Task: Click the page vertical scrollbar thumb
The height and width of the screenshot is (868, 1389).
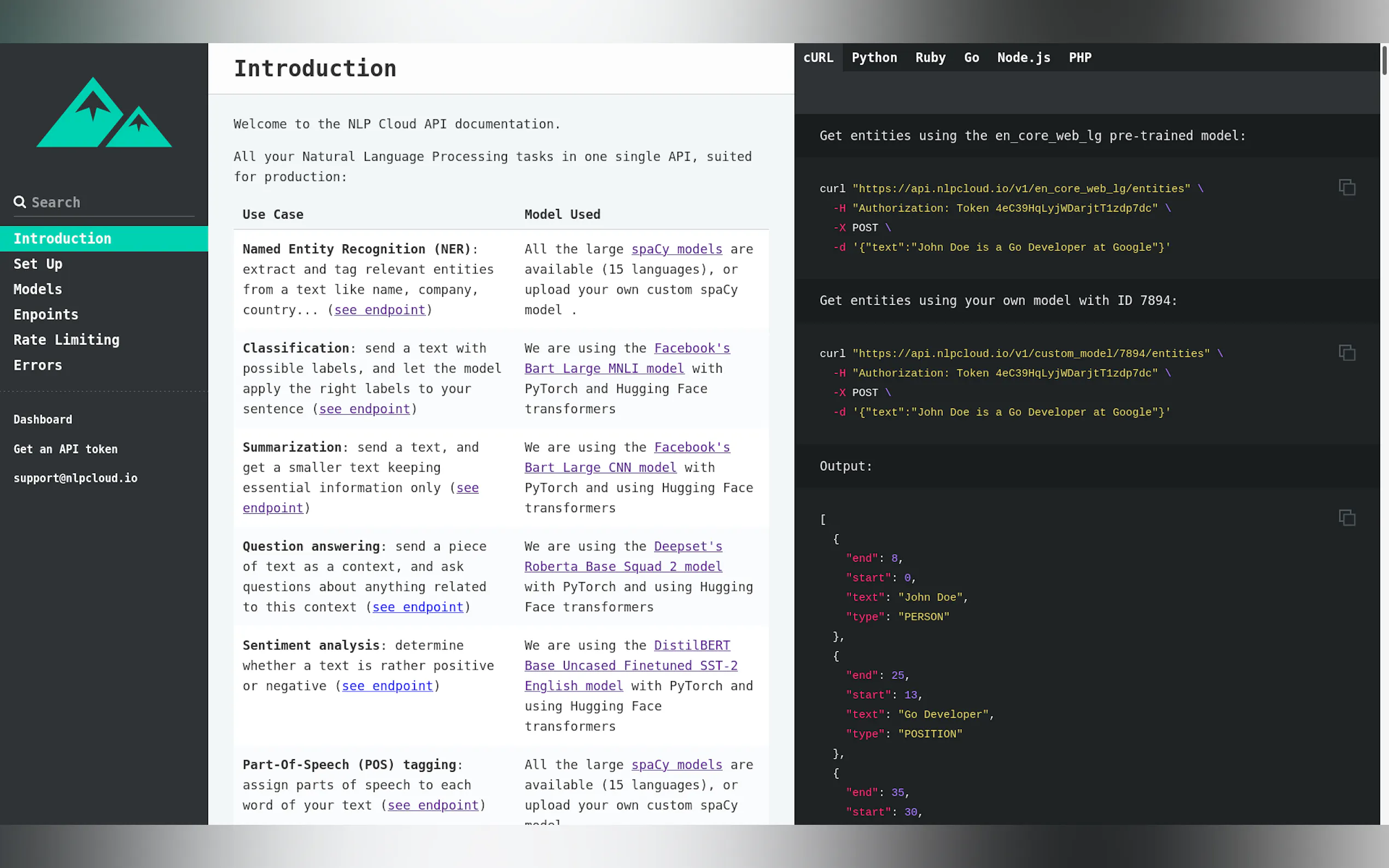Action: (x=1384, y=60)
